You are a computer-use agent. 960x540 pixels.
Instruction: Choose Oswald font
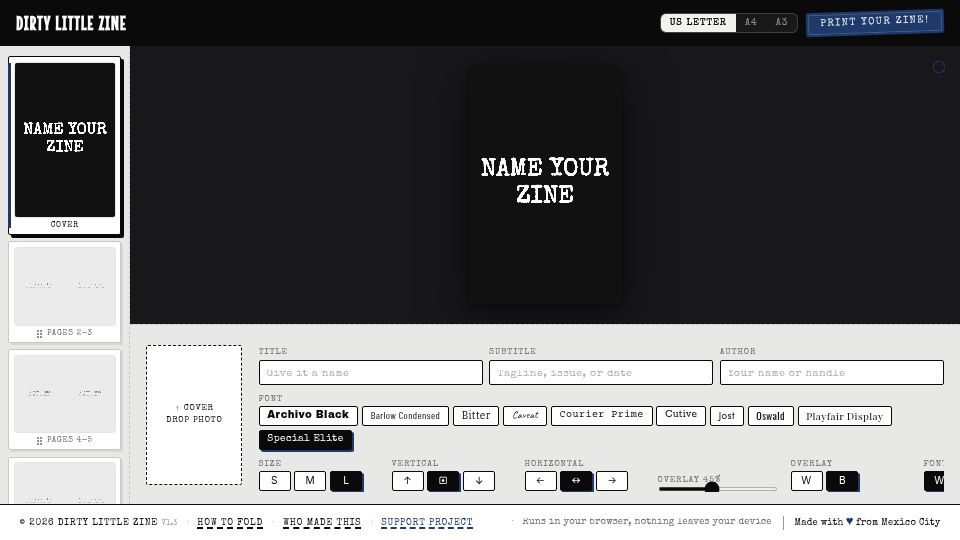pos(770,416)
